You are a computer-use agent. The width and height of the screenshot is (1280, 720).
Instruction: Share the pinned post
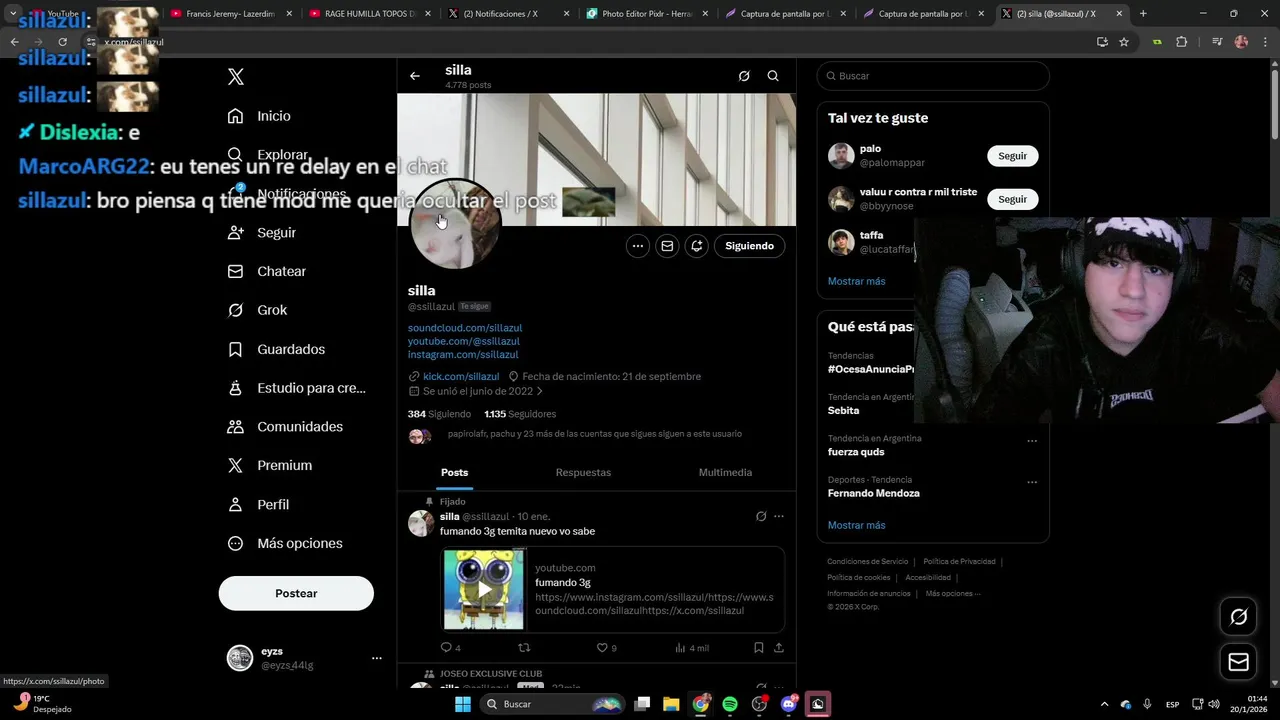[x=779, y=648]
